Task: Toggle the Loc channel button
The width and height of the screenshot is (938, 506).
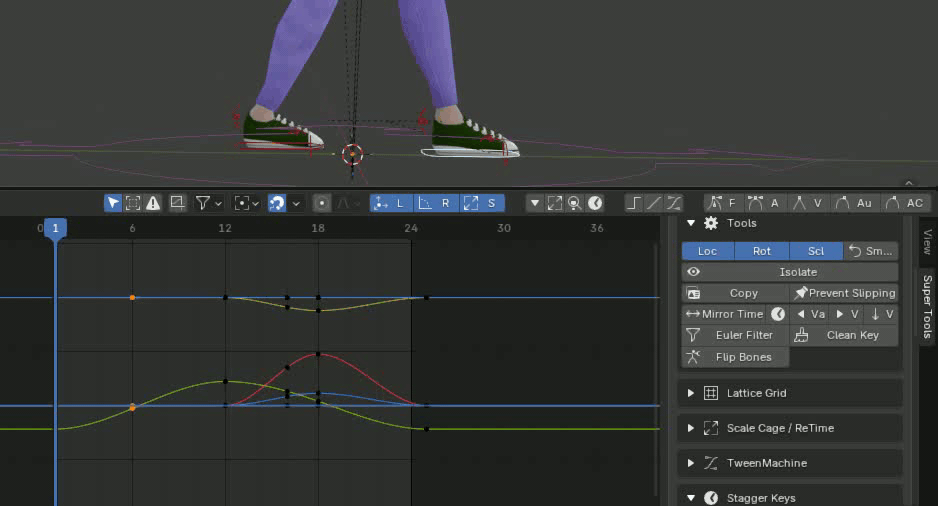Action: [708, 251]
